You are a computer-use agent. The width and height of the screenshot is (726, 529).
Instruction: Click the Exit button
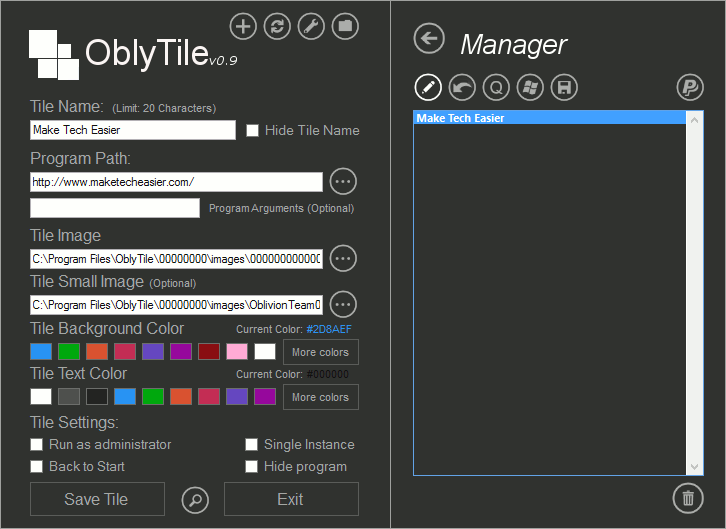pyautogui.click(x=291, y=499)
